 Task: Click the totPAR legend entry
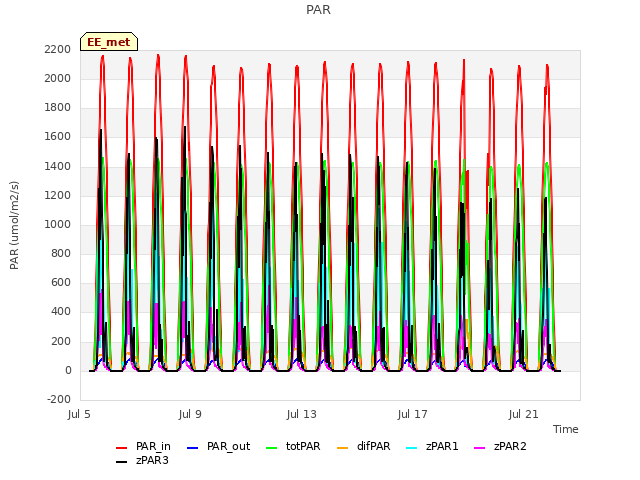pyautogui.click(x=293, y=447)
